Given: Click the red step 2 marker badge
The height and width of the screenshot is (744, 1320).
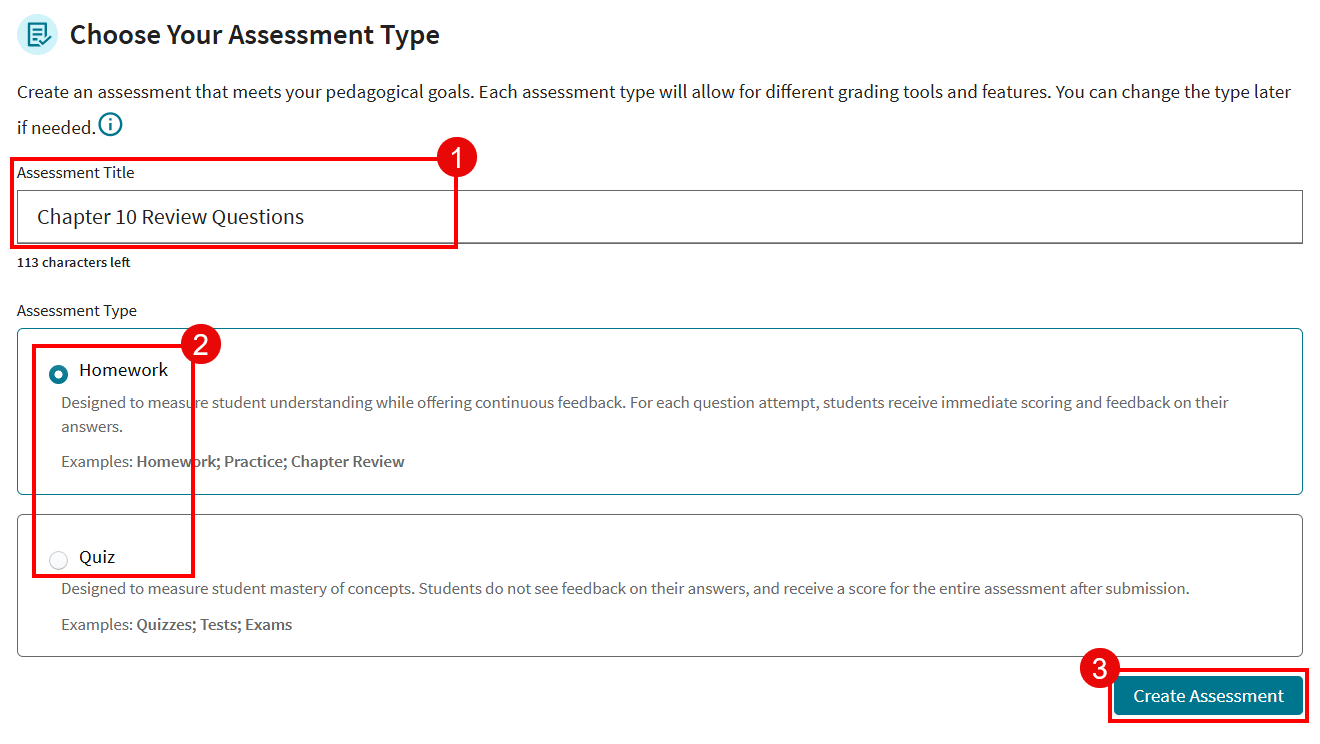Looking at the screenshot, I should pos(200,345).
